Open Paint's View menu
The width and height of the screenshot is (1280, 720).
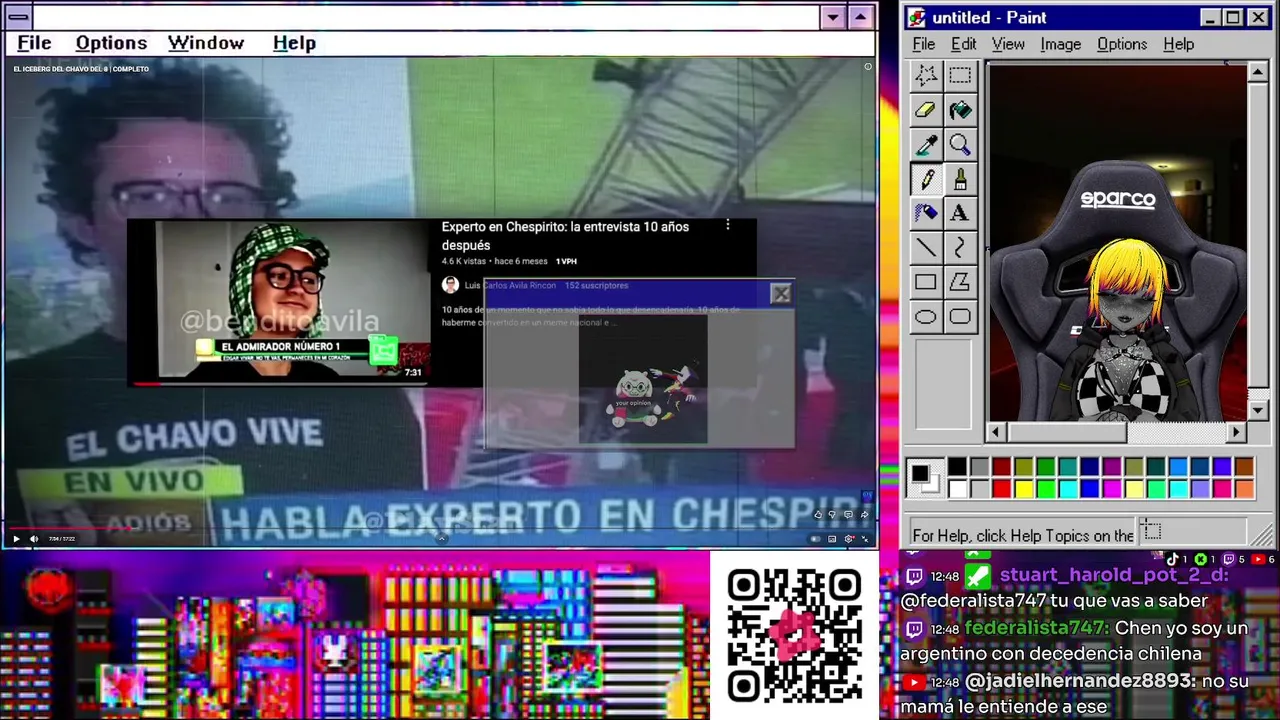[1008, 44]
